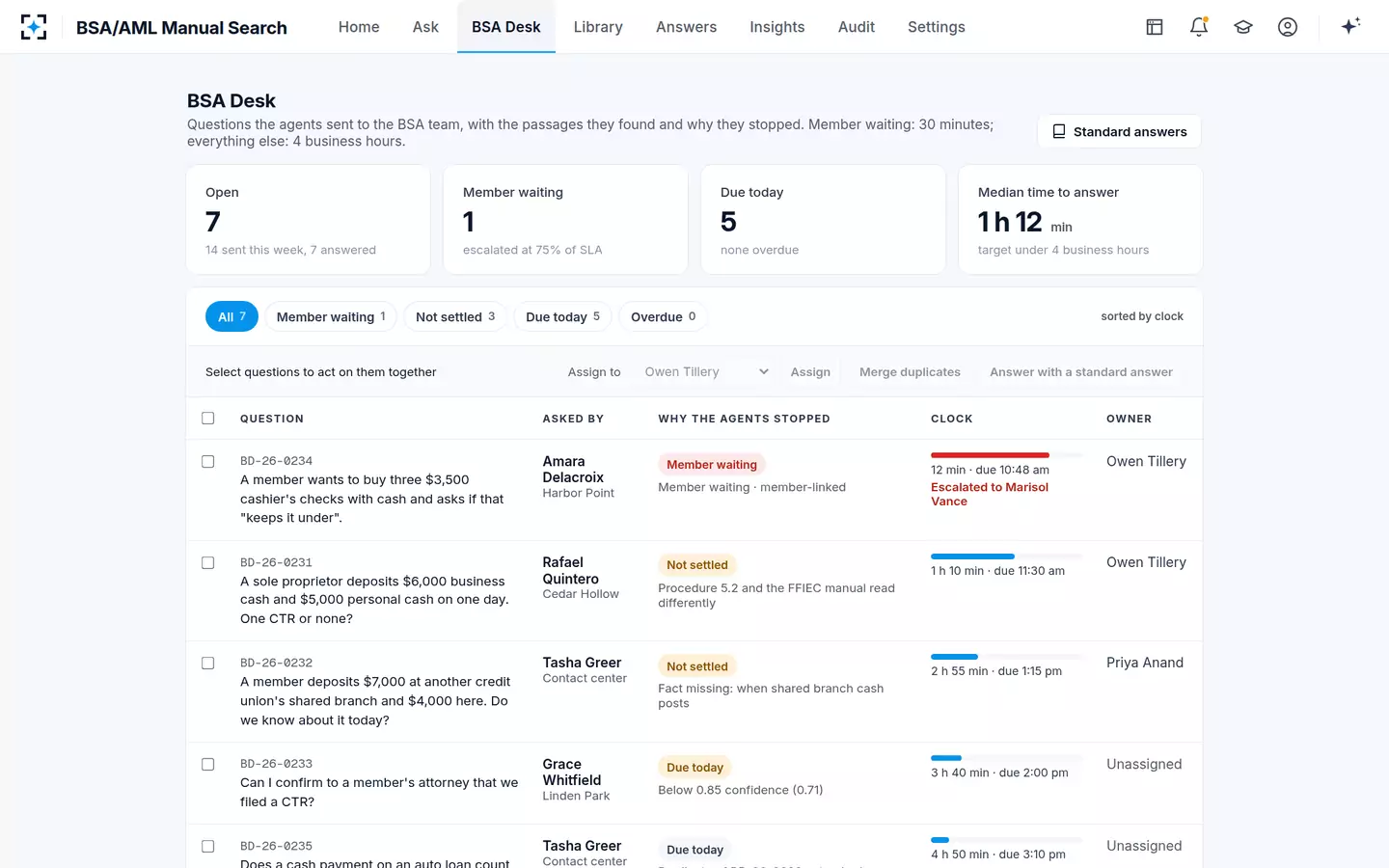
Task: Click Merge duplicates
Action: coord(910,372)
